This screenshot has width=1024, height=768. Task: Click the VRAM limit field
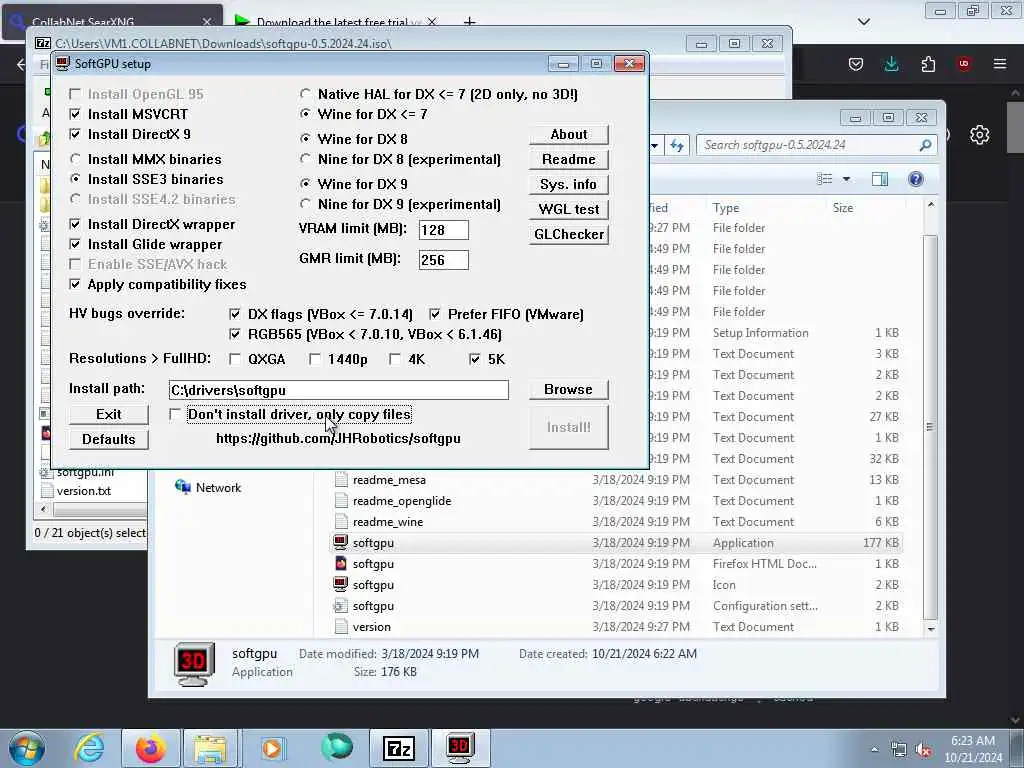(443, 230)
